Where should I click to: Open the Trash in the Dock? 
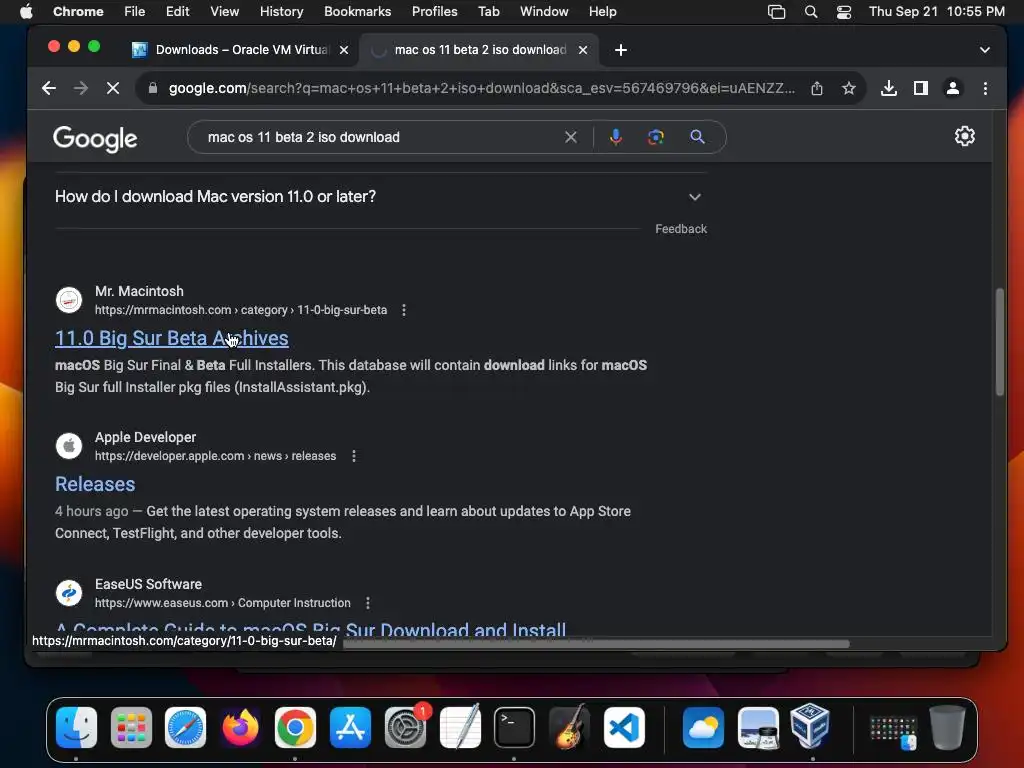point(947,728)
